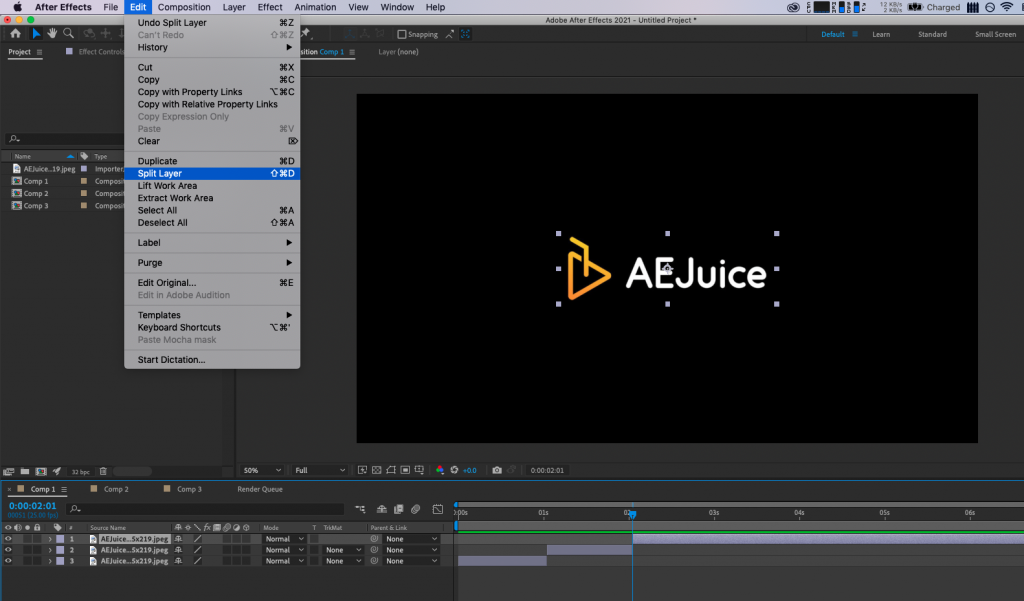Viewport: 1024px width, 601px height.
Task: Click the current timecode field 0:00:02:01
Action: point(31,506)
